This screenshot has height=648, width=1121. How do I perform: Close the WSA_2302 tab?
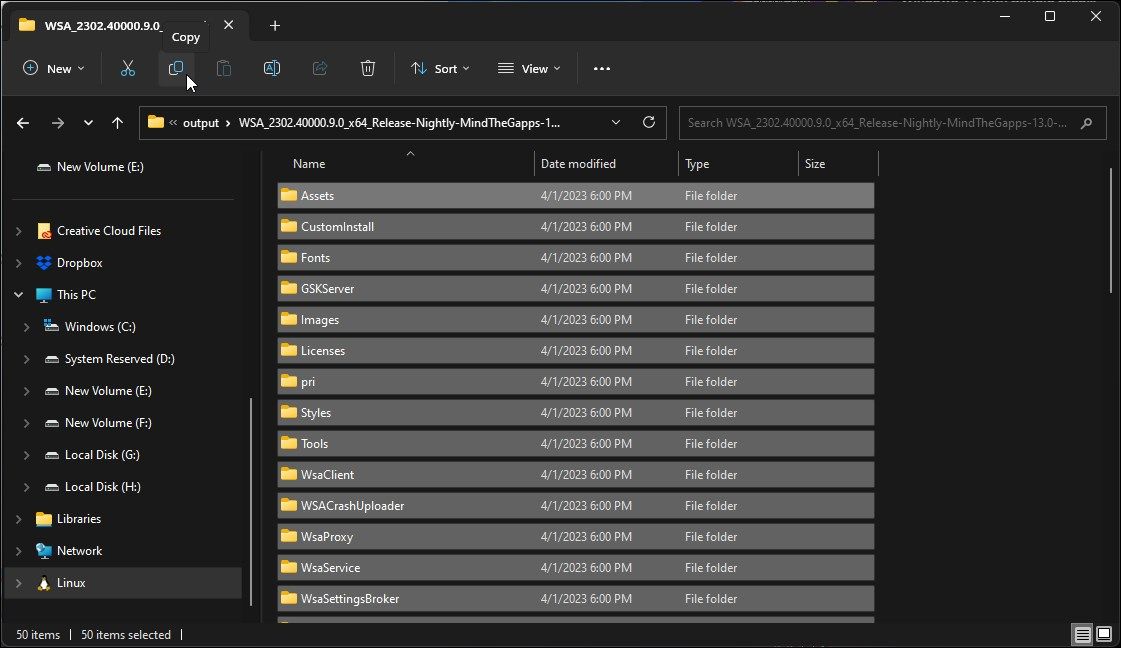tap(228, 25)
